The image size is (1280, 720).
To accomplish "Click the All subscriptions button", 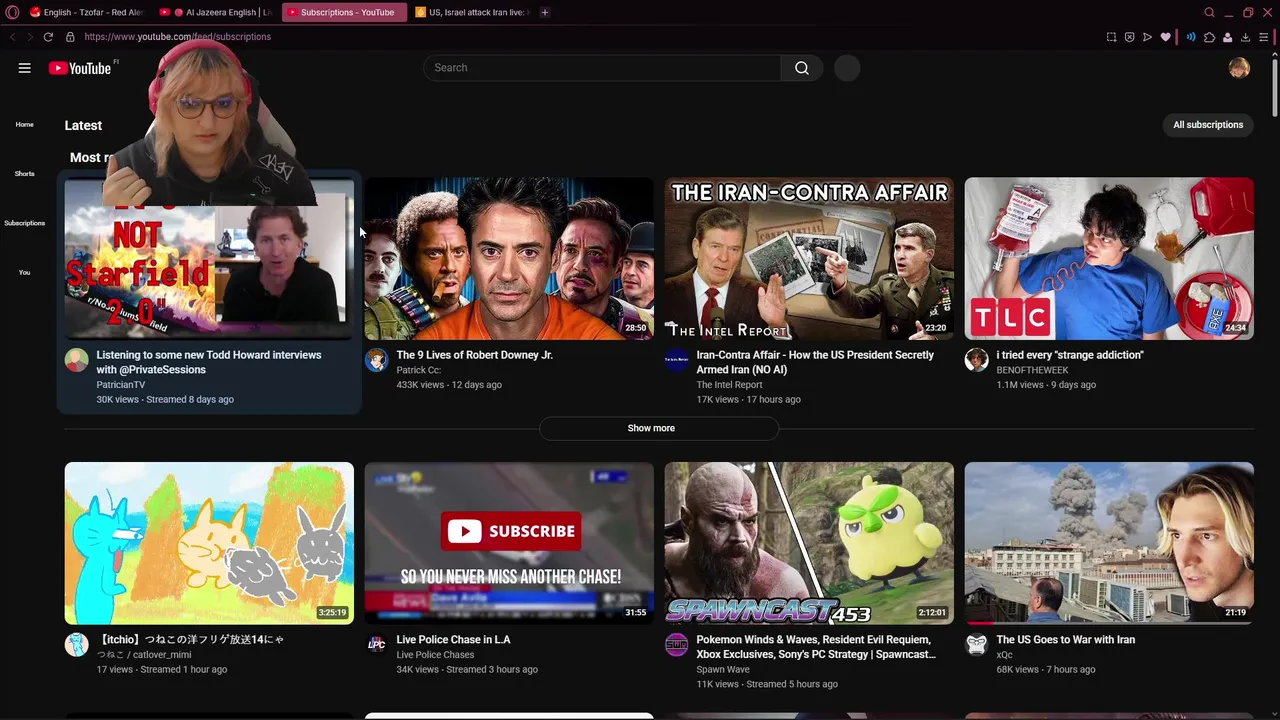I will [1208, 125].
